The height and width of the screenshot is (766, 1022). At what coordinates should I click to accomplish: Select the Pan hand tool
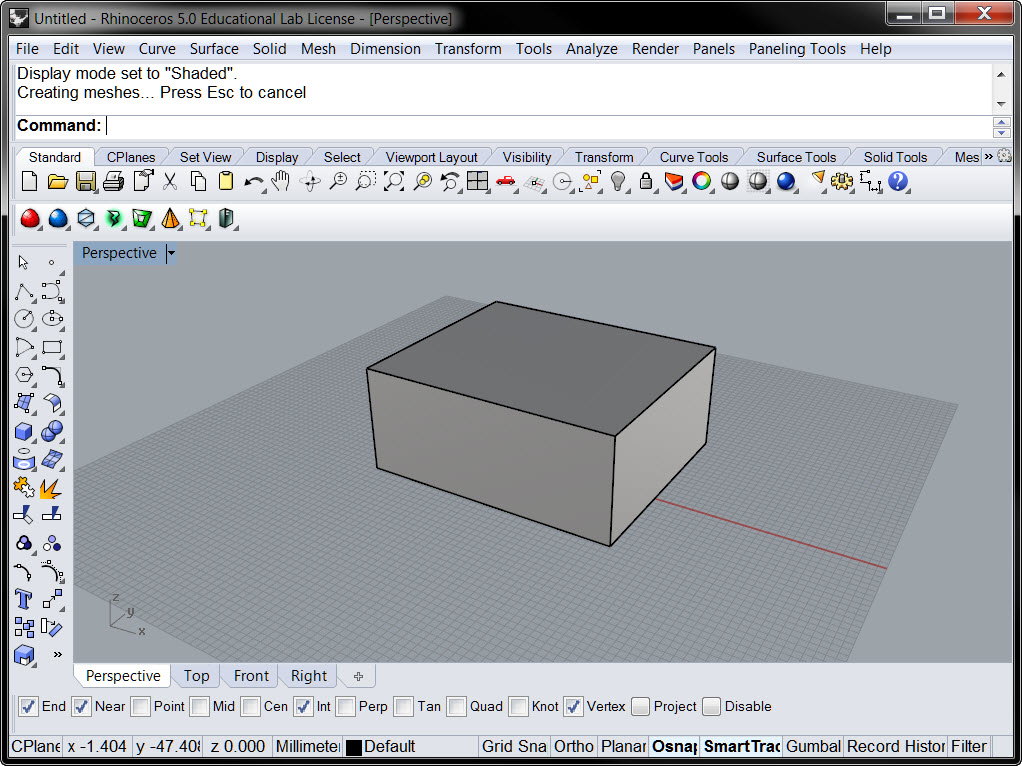coord(281,181)
